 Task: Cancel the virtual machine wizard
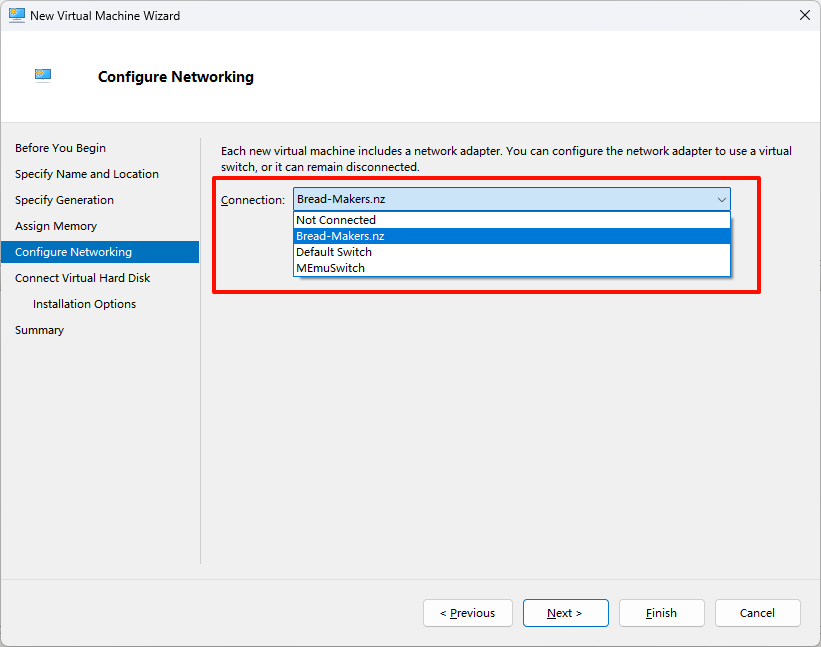click(757, 613)
